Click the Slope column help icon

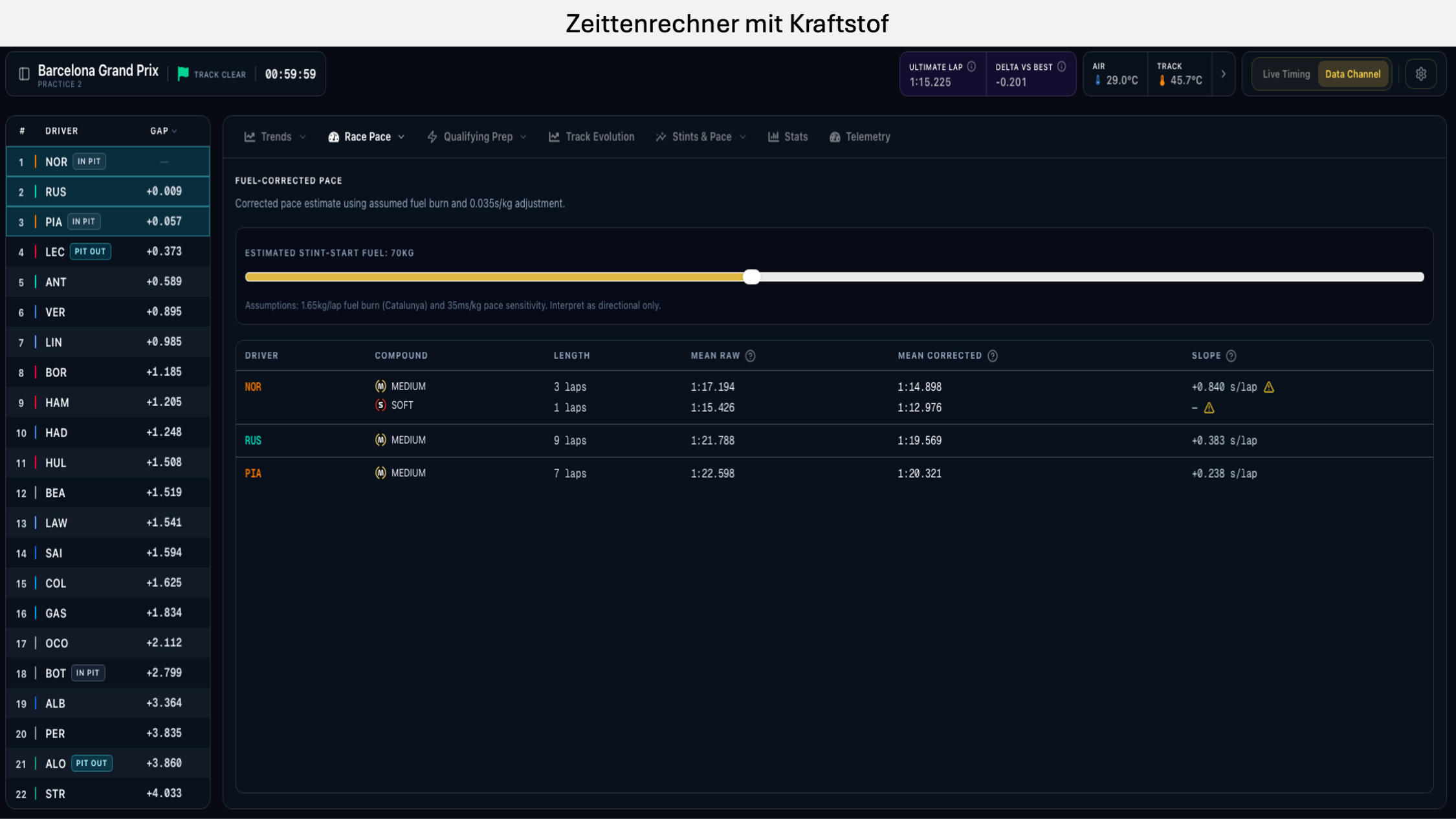(x=1231, y=356)
